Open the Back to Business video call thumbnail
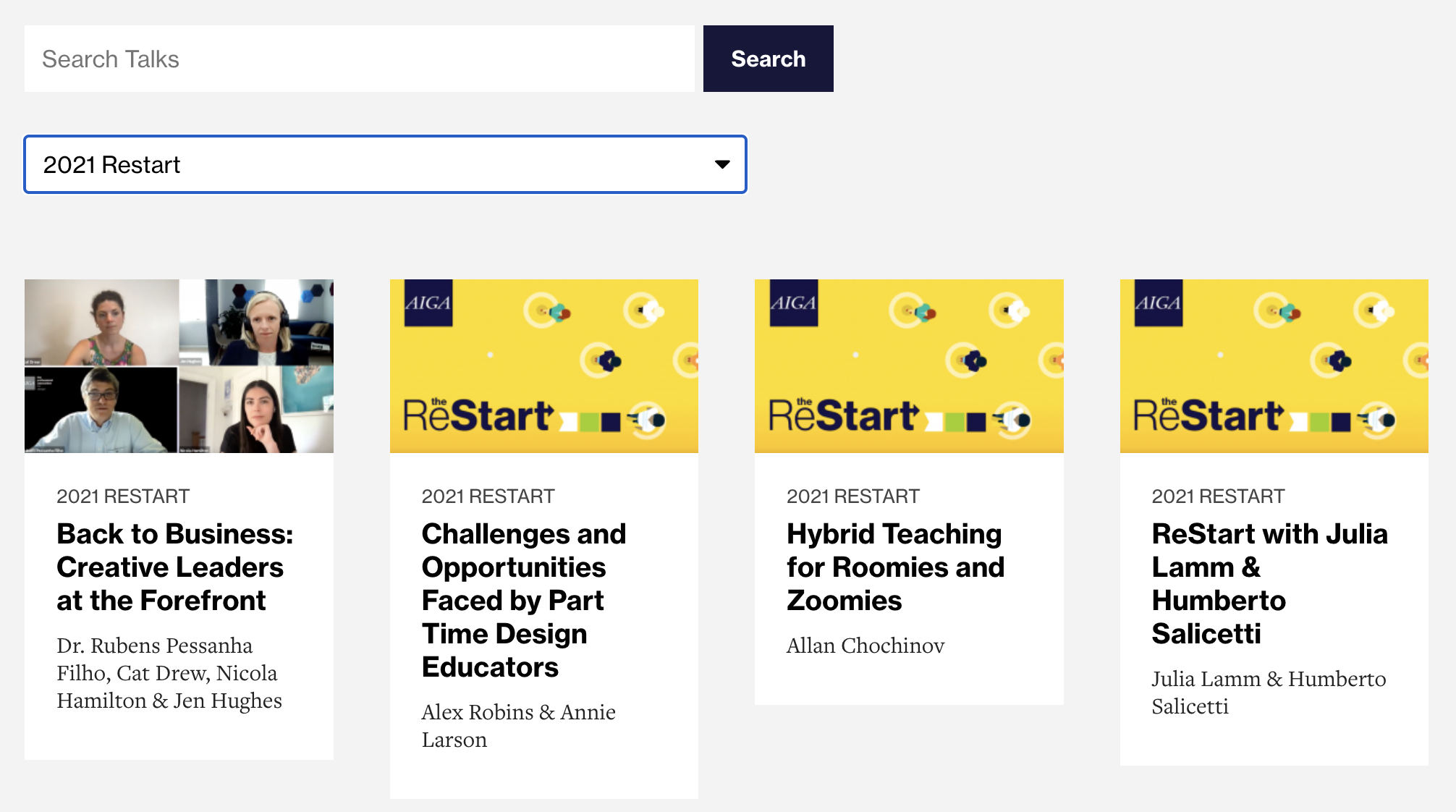Screen dimensions: 1456x812 click(179, 366)
